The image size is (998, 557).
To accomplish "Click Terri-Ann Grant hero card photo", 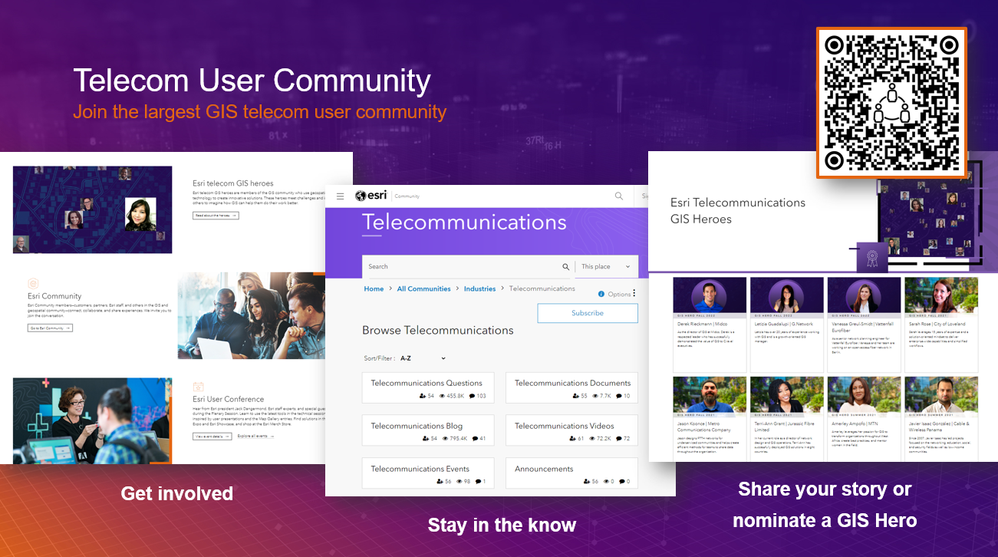I will tap(787, 395).
